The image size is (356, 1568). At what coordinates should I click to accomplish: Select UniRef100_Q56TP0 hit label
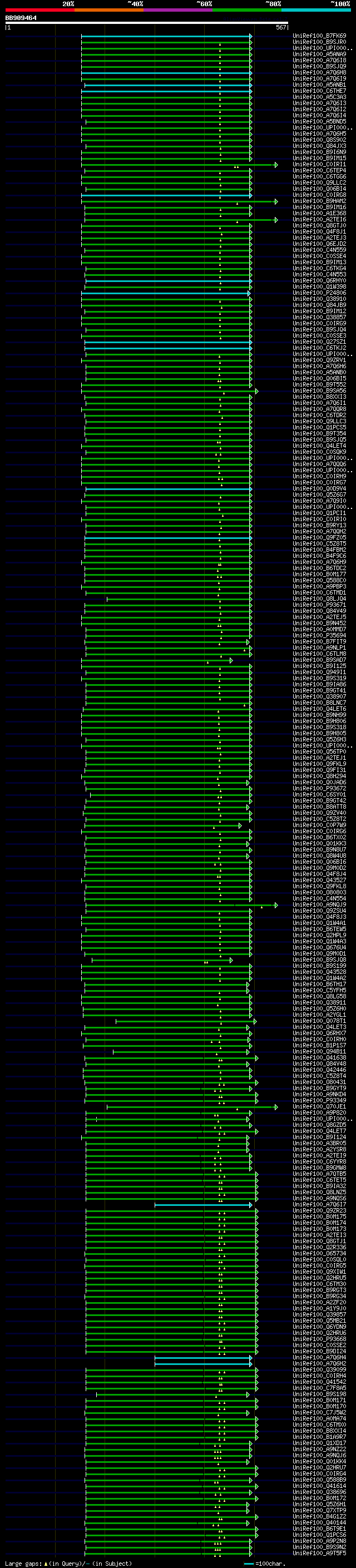pyautogui.click(x=319, y=751)
